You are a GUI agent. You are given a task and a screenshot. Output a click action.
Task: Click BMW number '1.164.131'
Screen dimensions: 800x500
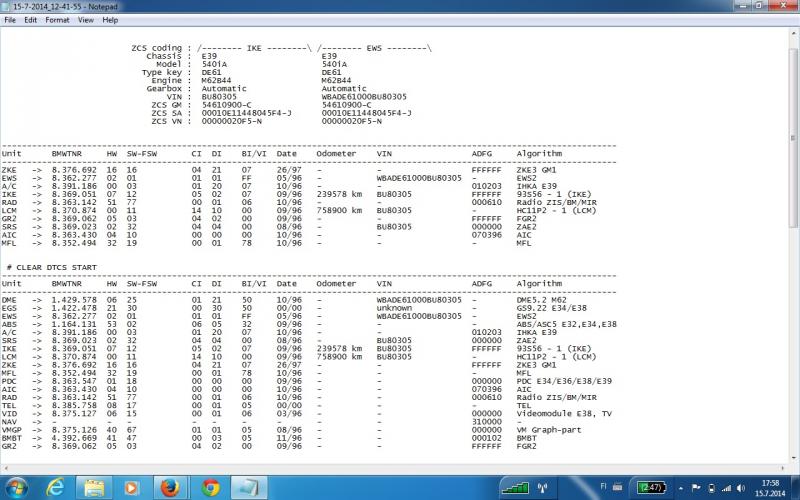tap(74, 324)
